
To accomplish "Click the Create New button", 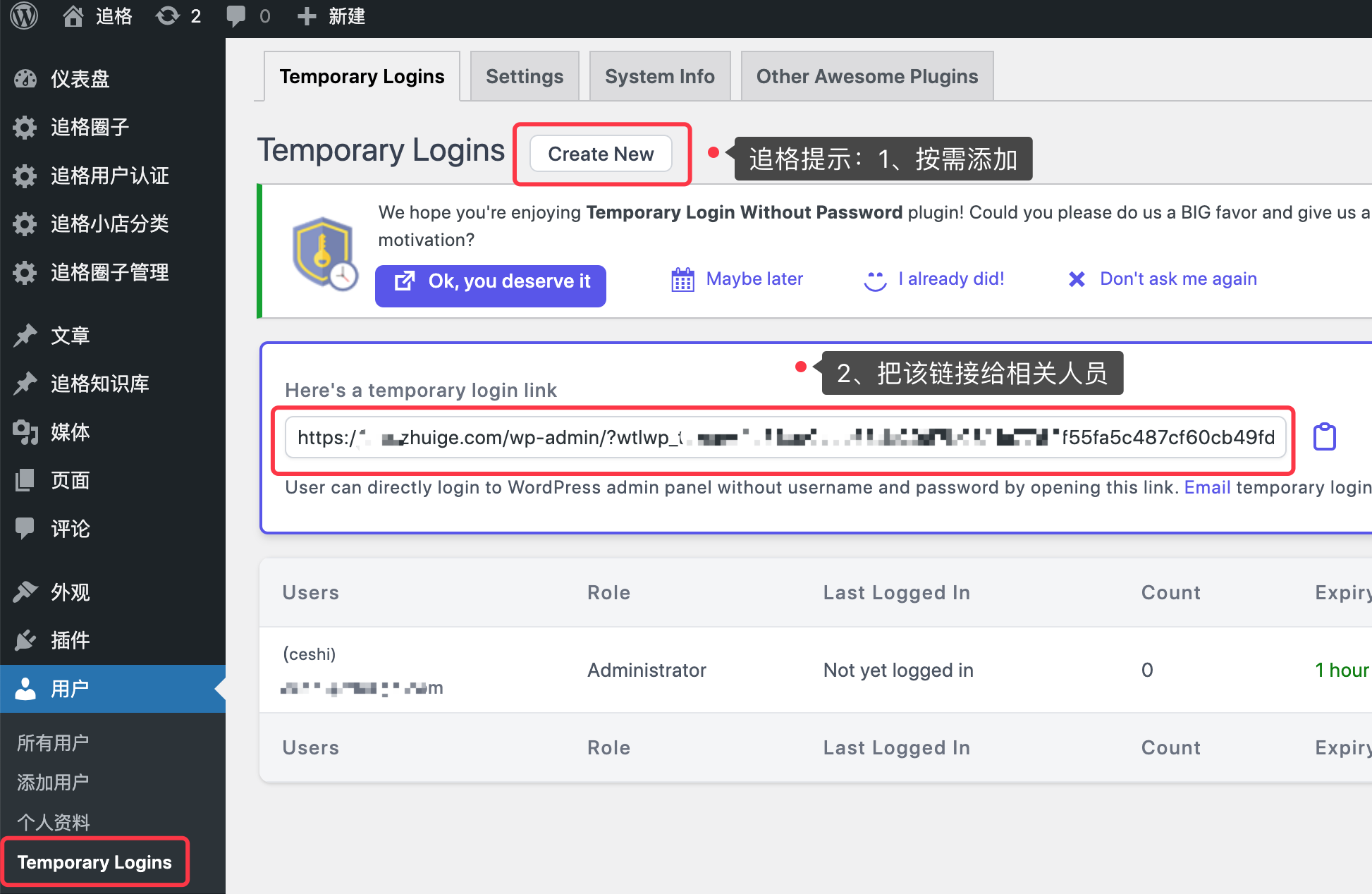I will 601,154.
